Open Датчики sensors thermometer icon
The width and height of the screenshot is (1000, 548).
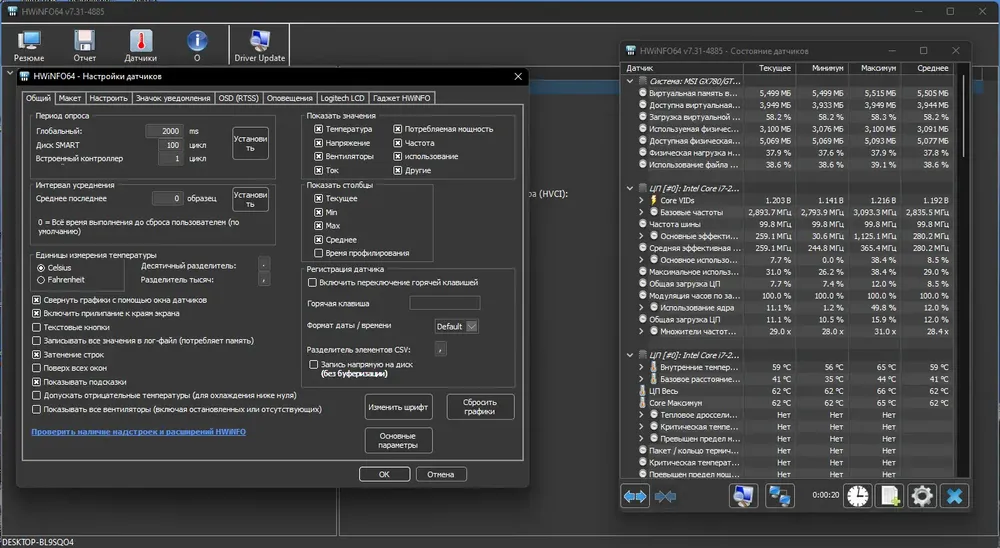coord(140,45)
